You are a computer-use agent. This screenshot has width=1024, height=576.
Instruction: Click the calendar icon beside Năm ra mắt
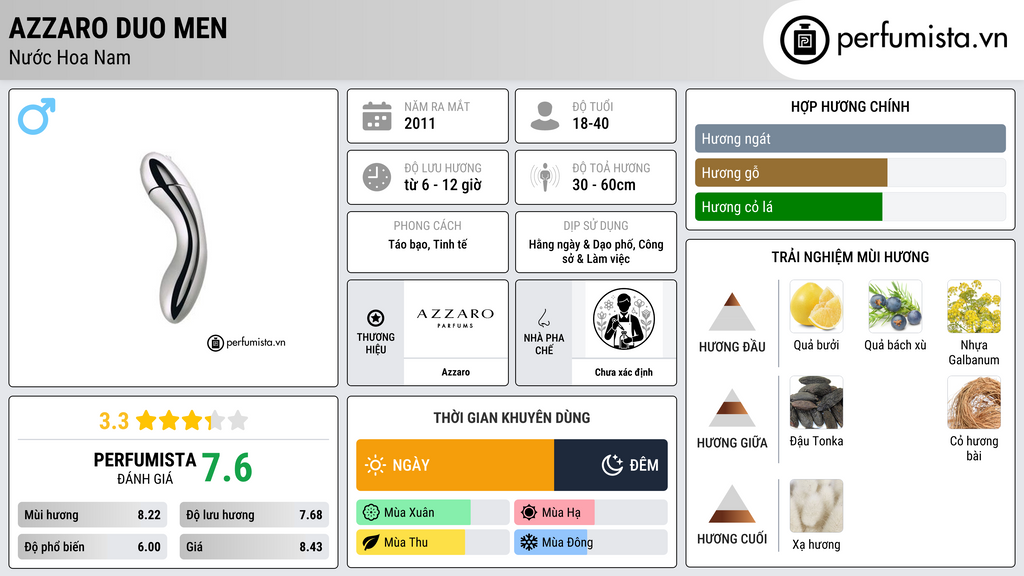(x=377, y=116)
